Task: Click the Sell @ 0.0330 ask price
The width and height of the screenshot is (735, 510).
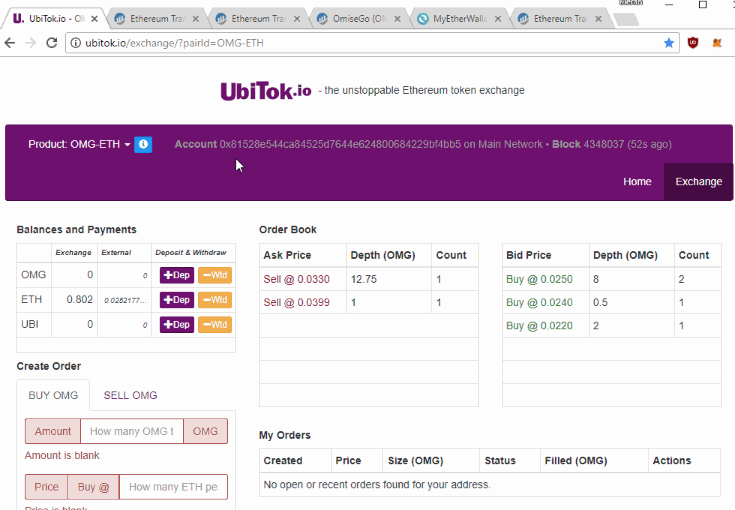Action: 296,279
